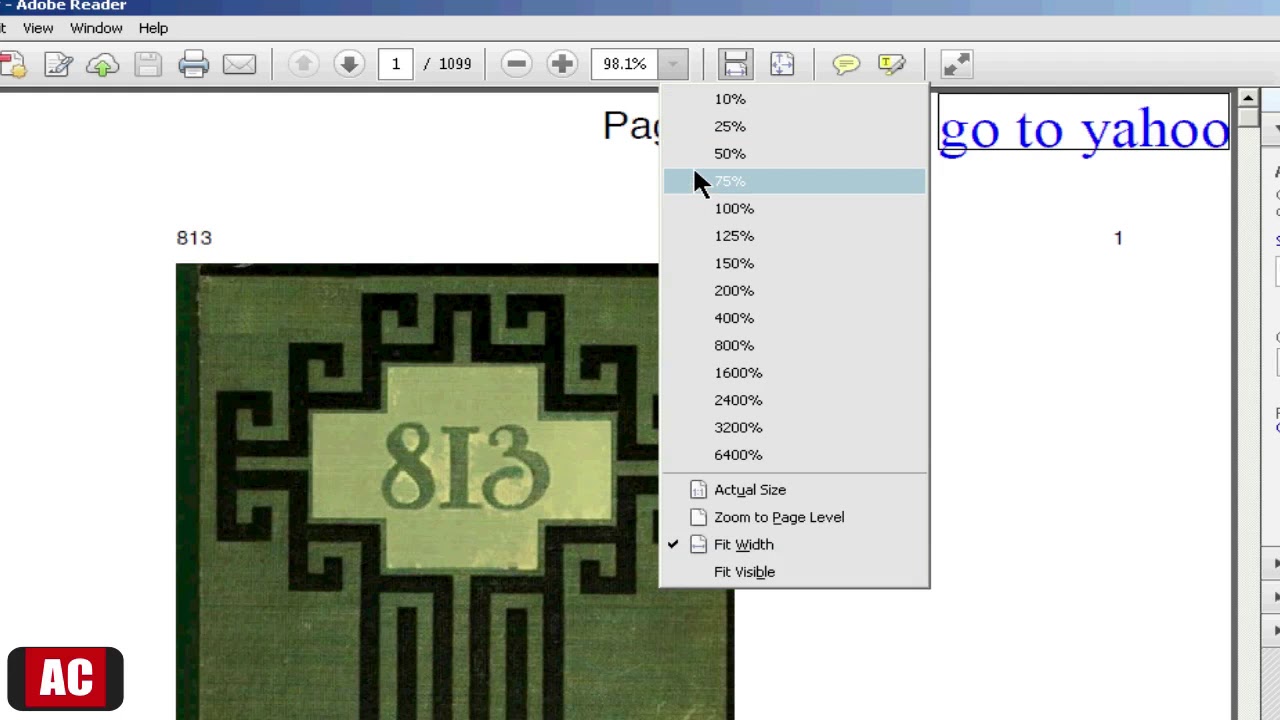1280x720 pixels.
Task: Click the Create PDF icon
Action: coord(12,65)
